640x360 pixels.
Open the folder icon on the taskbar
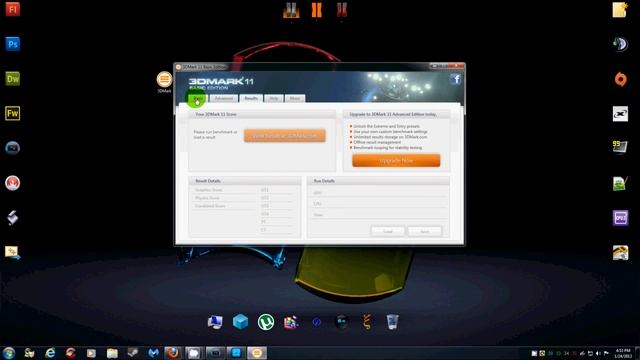point(112,353)
